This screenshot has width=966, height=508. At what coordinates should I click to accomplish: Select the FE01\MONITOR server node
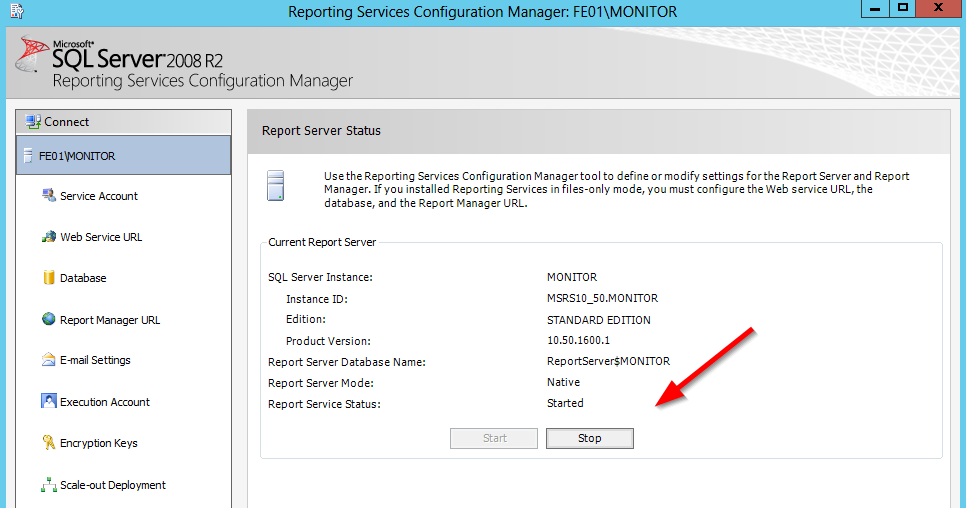coord(123,155)
